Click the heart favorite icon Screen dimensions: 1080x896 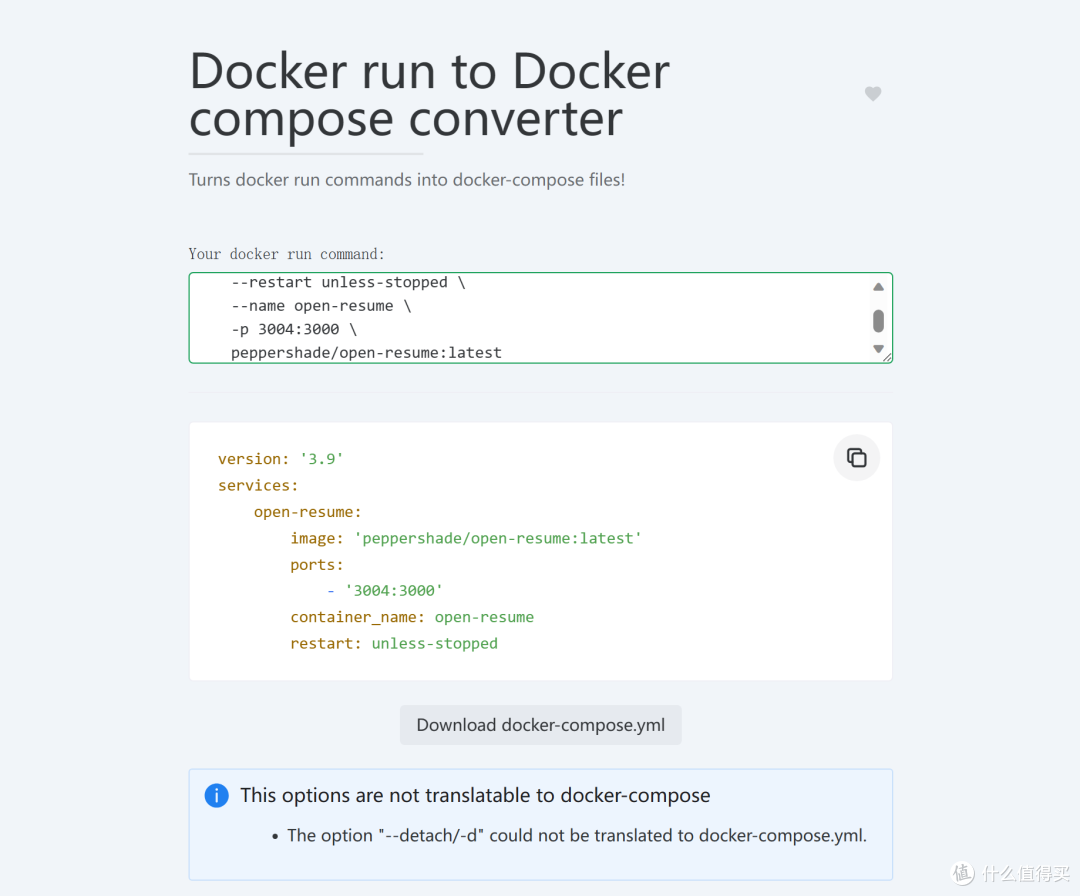click(x=872, y=93)
